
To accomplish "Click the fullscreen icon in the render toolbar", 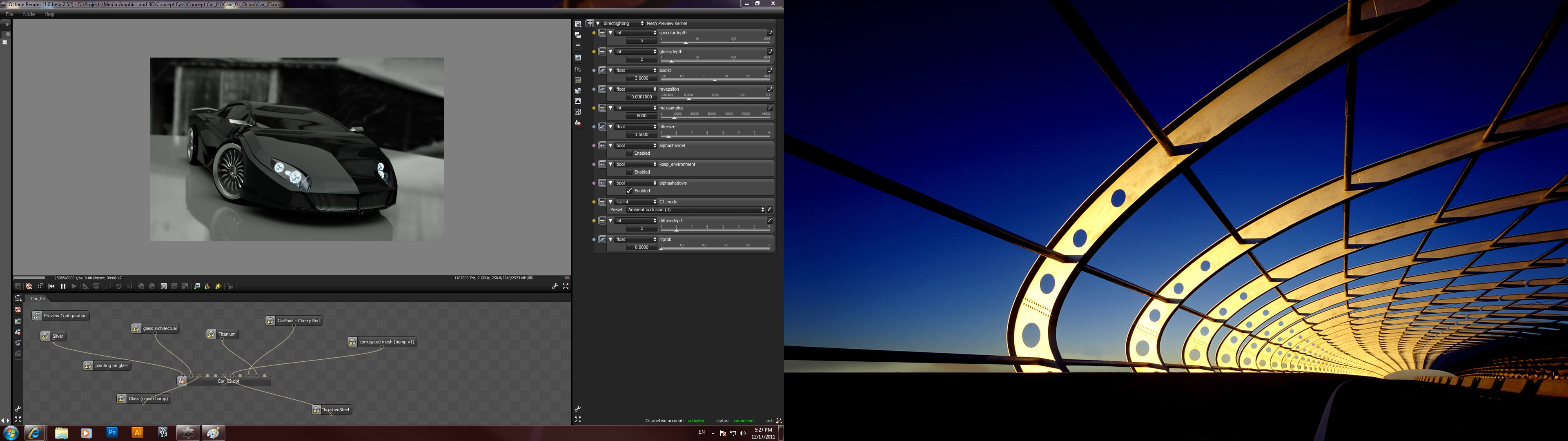I will (x=566, y=286).
